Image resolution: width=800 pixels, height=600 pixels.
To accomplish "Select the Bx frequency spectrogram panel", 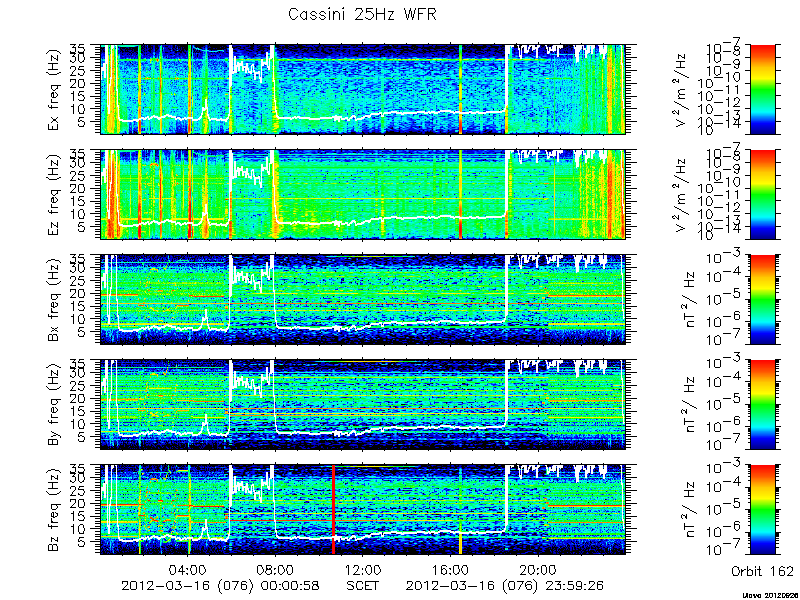I will click(363, 299).
